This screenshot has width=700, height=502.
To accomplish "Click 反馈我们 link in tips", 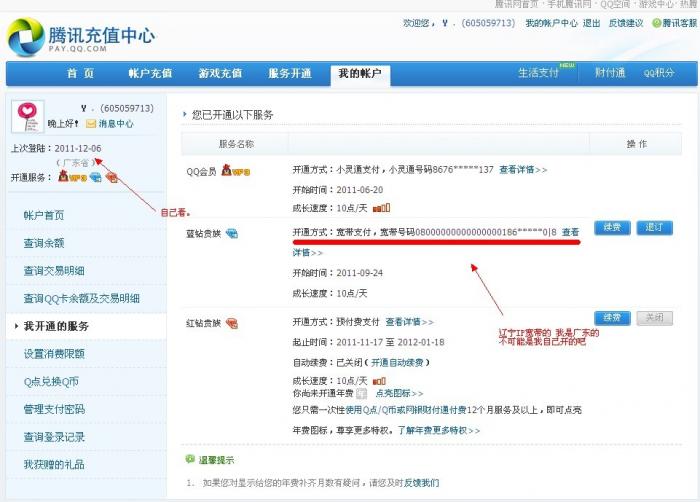I will (421, 483).
